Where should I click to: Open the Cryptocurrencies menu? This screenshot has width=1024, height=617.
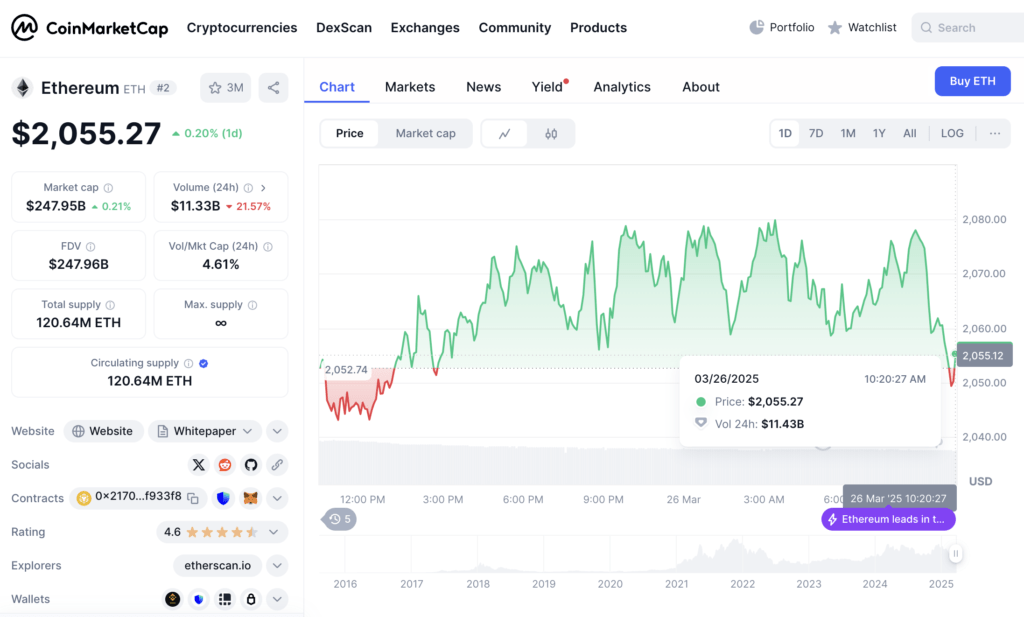coord(242,27)
